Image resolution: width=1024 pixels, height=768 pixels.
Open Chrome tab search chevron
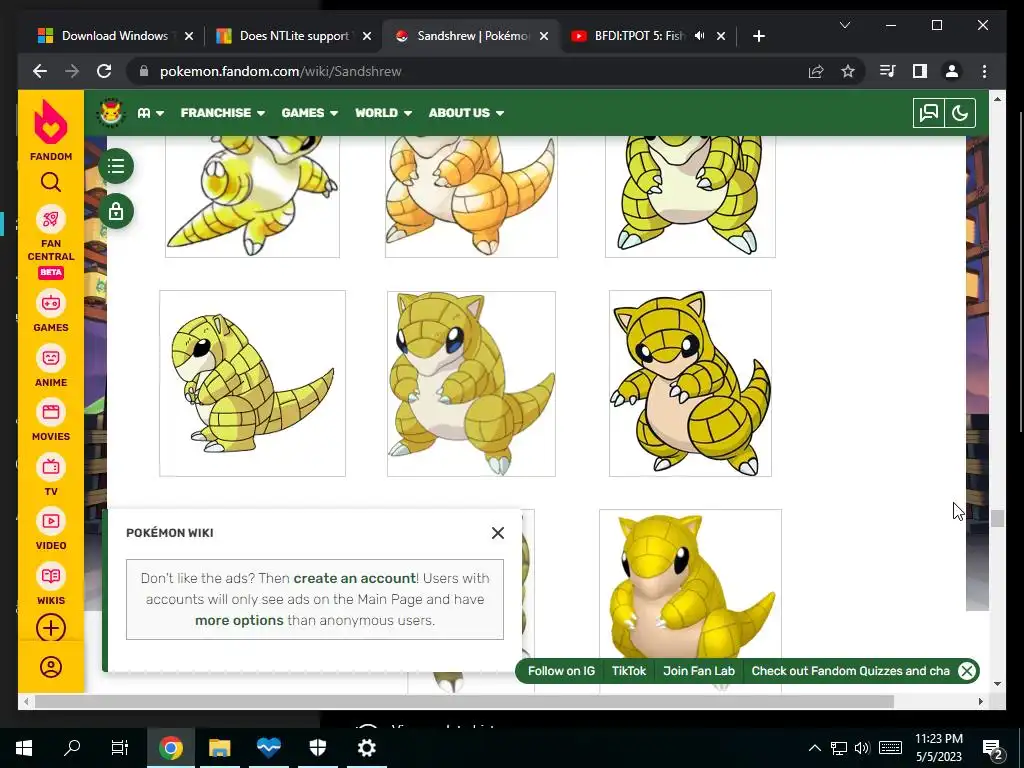844,25
